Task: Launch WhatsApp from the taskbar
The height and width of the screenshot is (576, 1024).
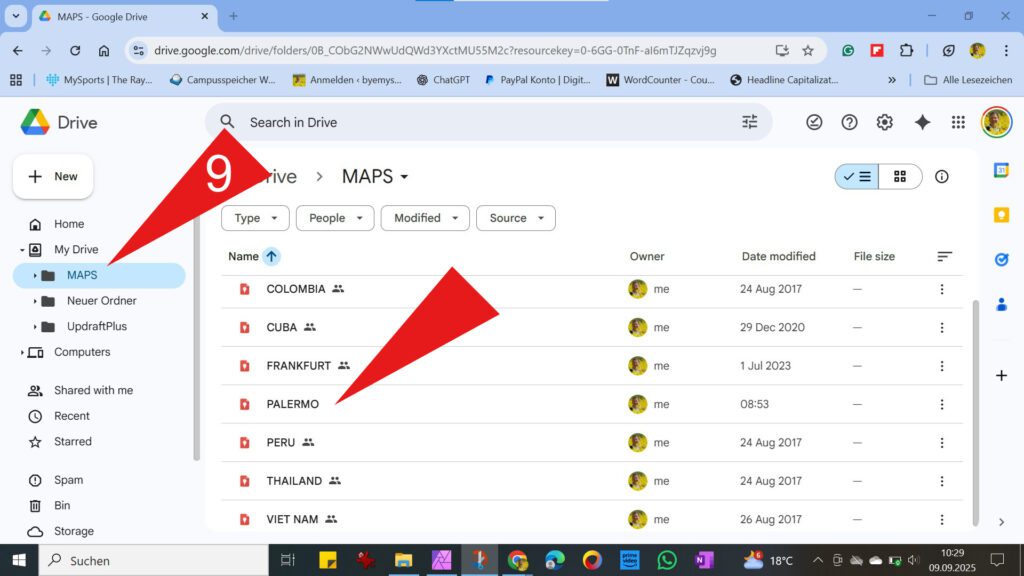Action: pyautogui.click(x=667, y=561)
